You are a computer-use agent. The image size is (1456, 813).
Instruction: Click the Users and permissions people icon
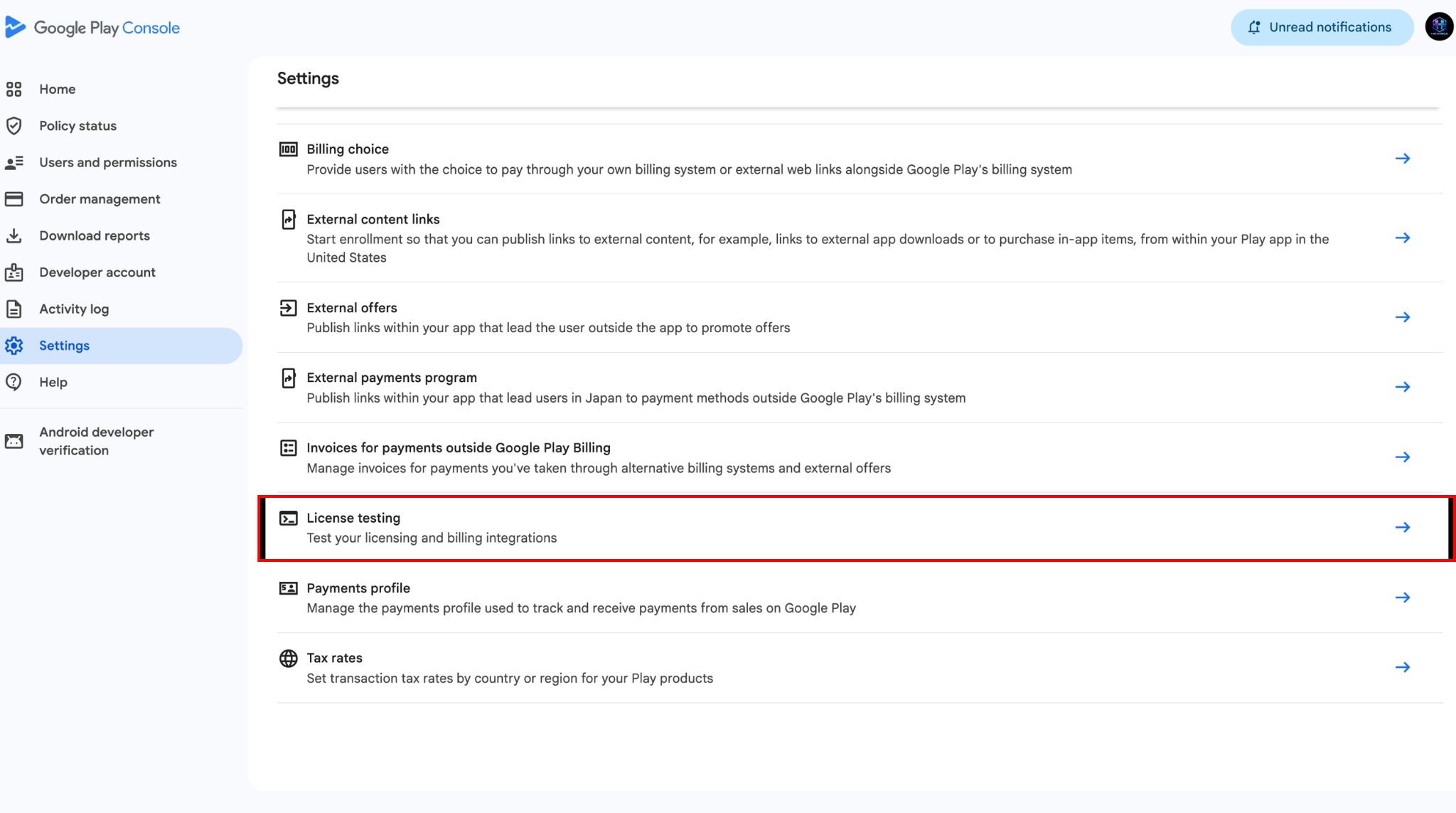coord(14,163)
